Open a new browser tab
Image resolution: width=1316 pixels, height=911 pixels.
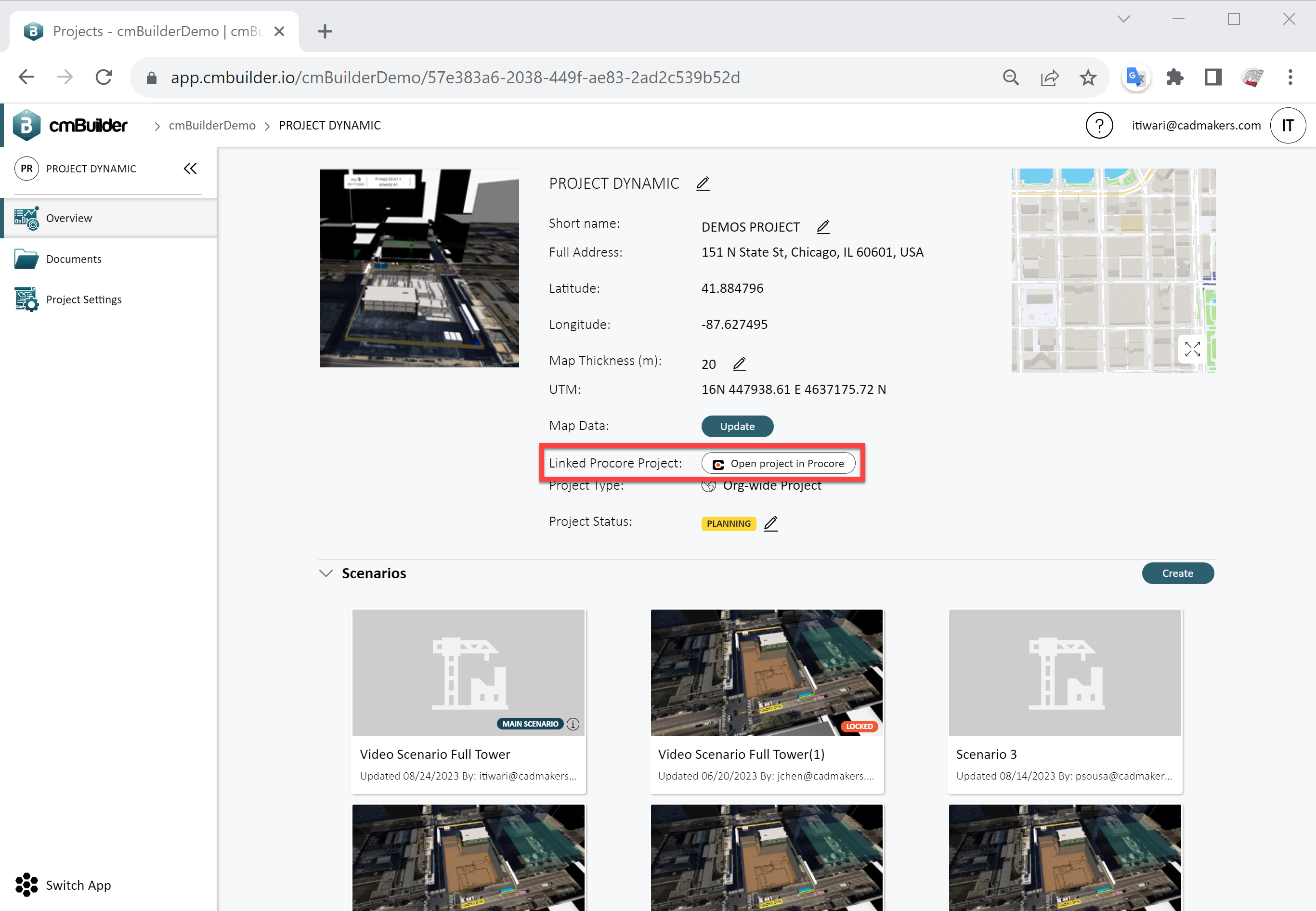pos(325,31)
